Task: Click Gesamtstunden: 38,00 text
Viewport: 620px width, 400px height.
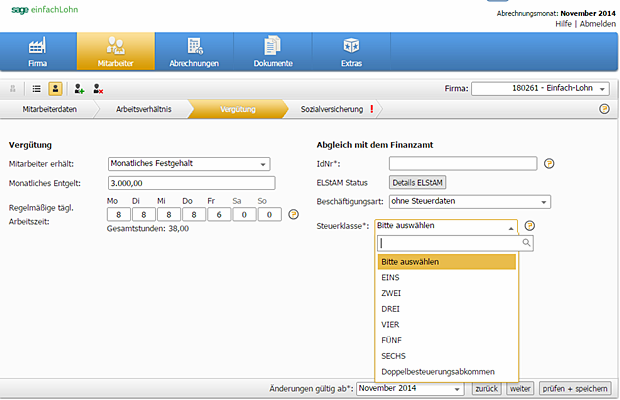Action: point(148,228)
